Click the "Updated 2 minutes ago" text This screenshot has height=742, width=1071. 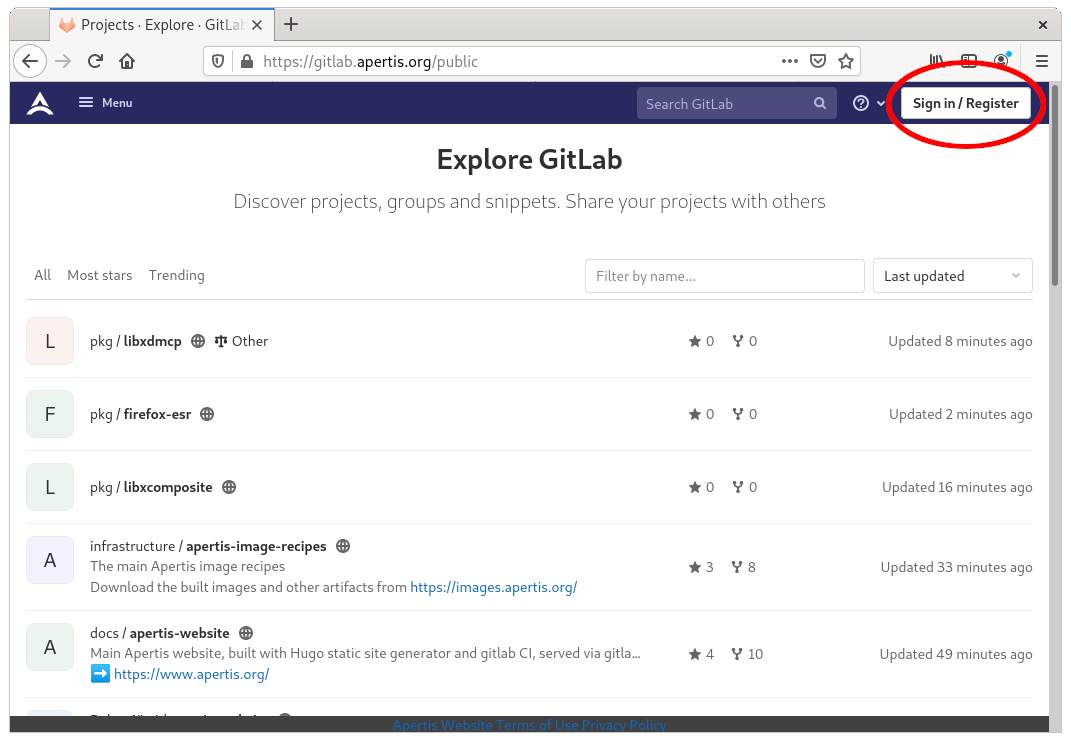point(961,414)
